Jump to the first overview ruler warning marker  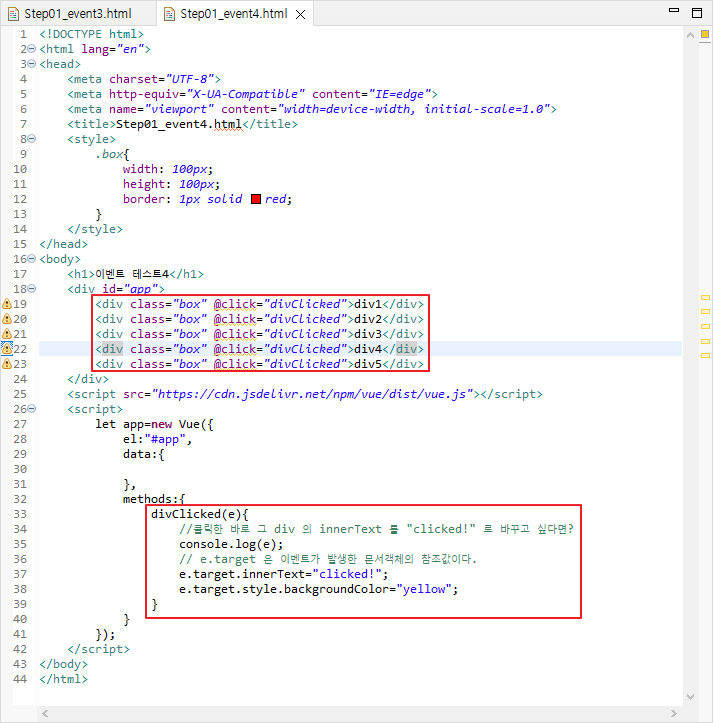click(705, 297)
